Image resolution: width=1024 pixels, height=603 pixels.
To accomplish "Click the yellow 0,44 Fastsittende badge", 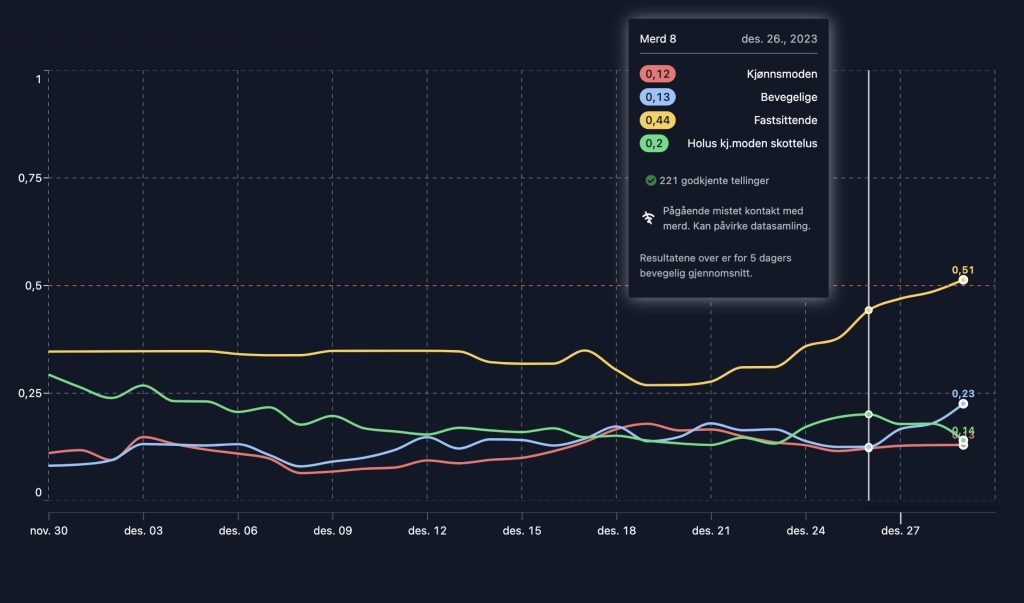I will coord(658,120).
